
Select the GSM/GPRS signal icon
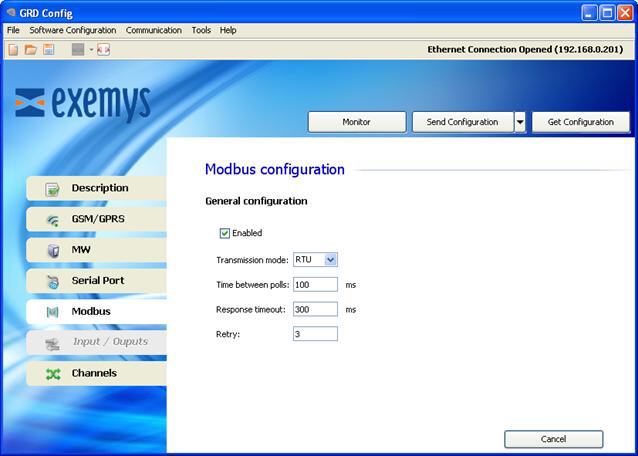pos(52,220)
